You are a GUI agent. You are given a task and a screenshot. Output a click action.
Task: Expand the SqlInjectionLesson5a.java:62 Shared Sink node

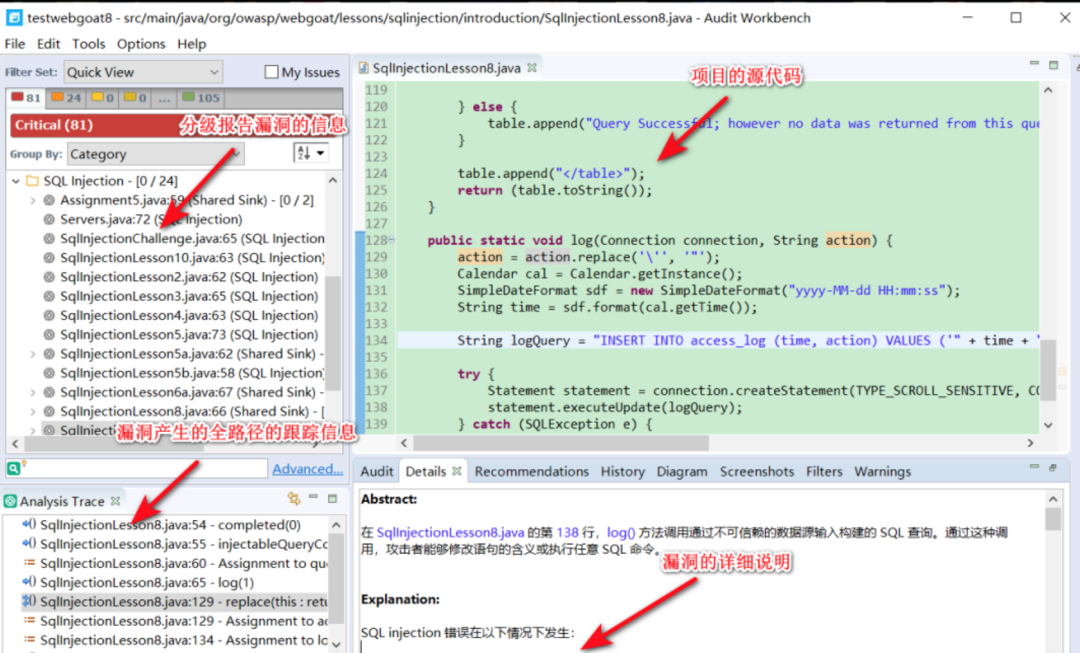tap(32, 354)
